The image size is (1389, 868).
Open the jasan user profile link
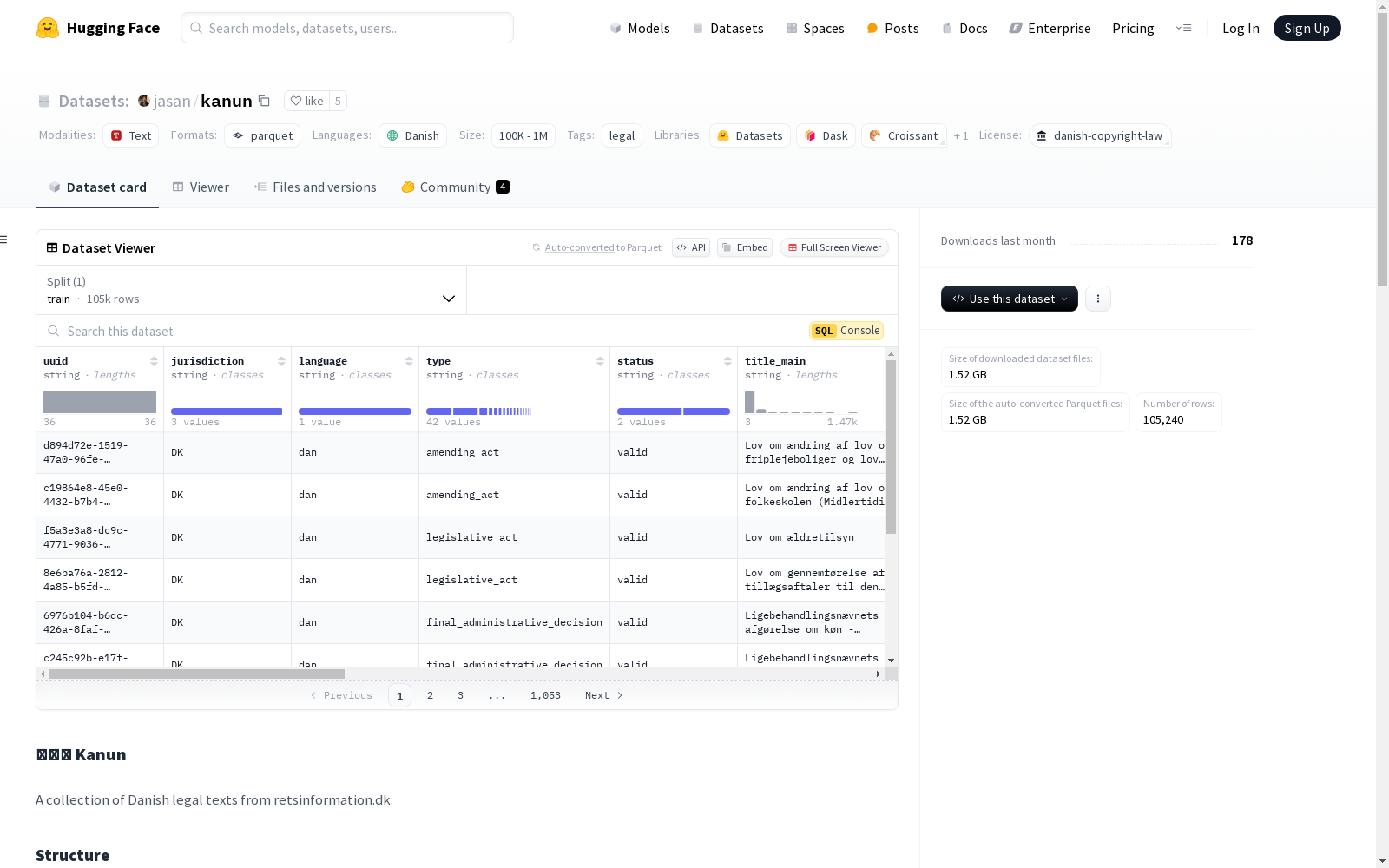(172, 101)
